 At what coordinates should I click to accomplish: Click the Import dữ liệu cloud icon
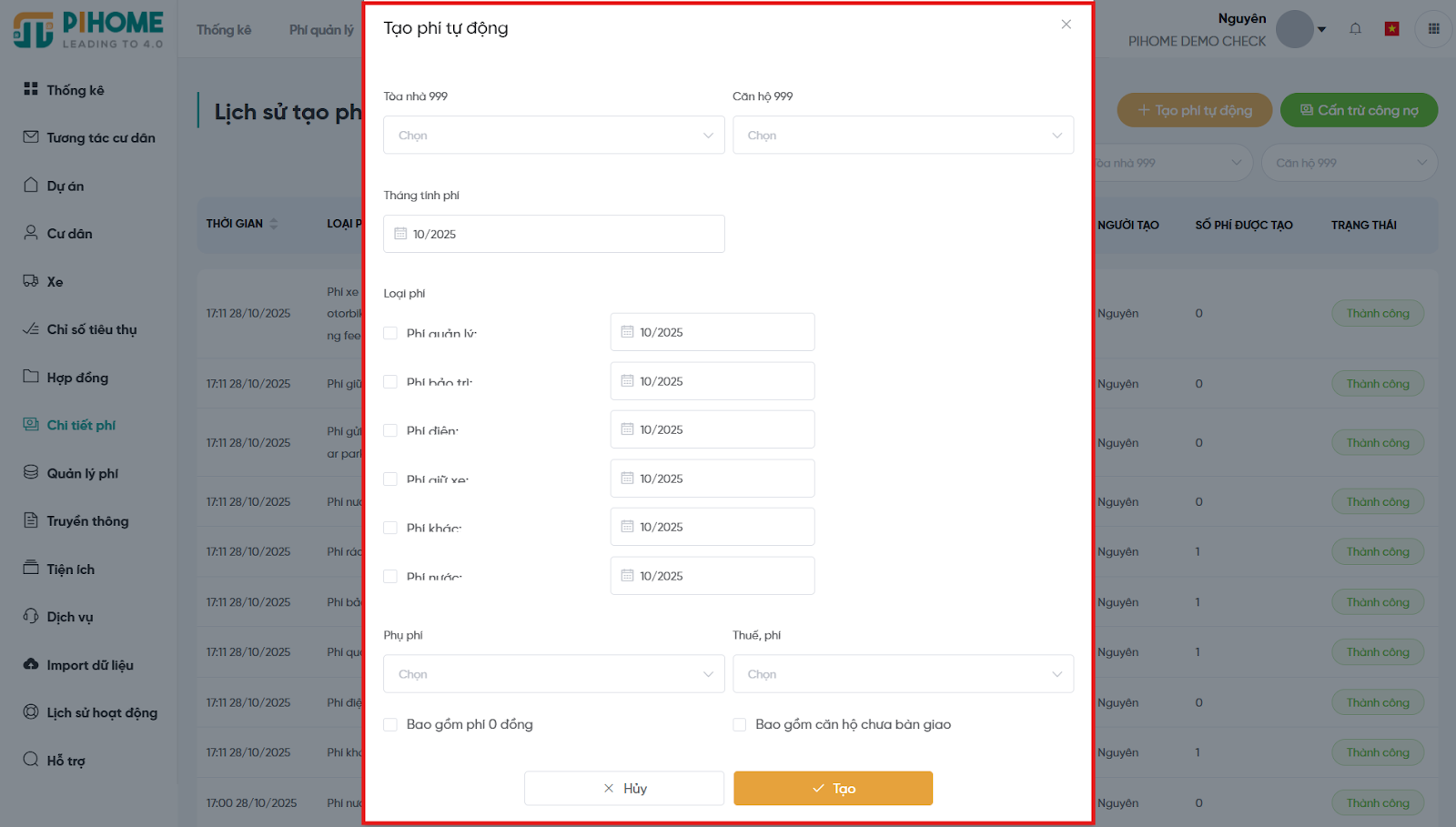click(31, 664)
